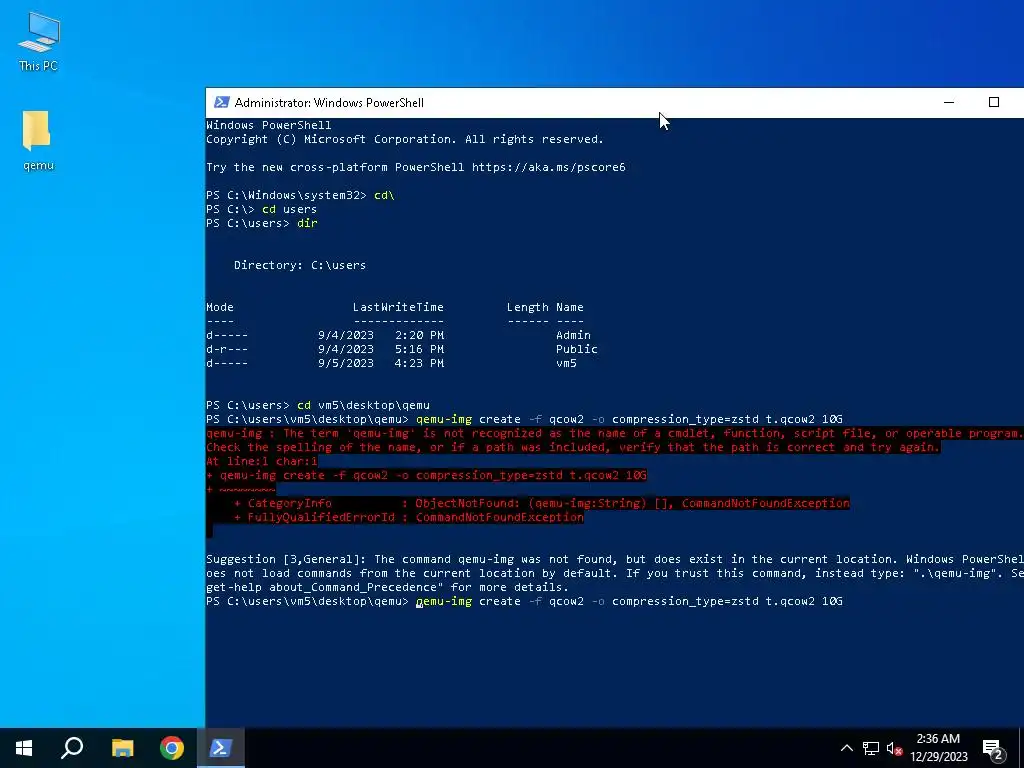
Task: Click the window title 'Administrator: Windows PowerShell'
Action: pyautogui.click(x=329, y=103)
